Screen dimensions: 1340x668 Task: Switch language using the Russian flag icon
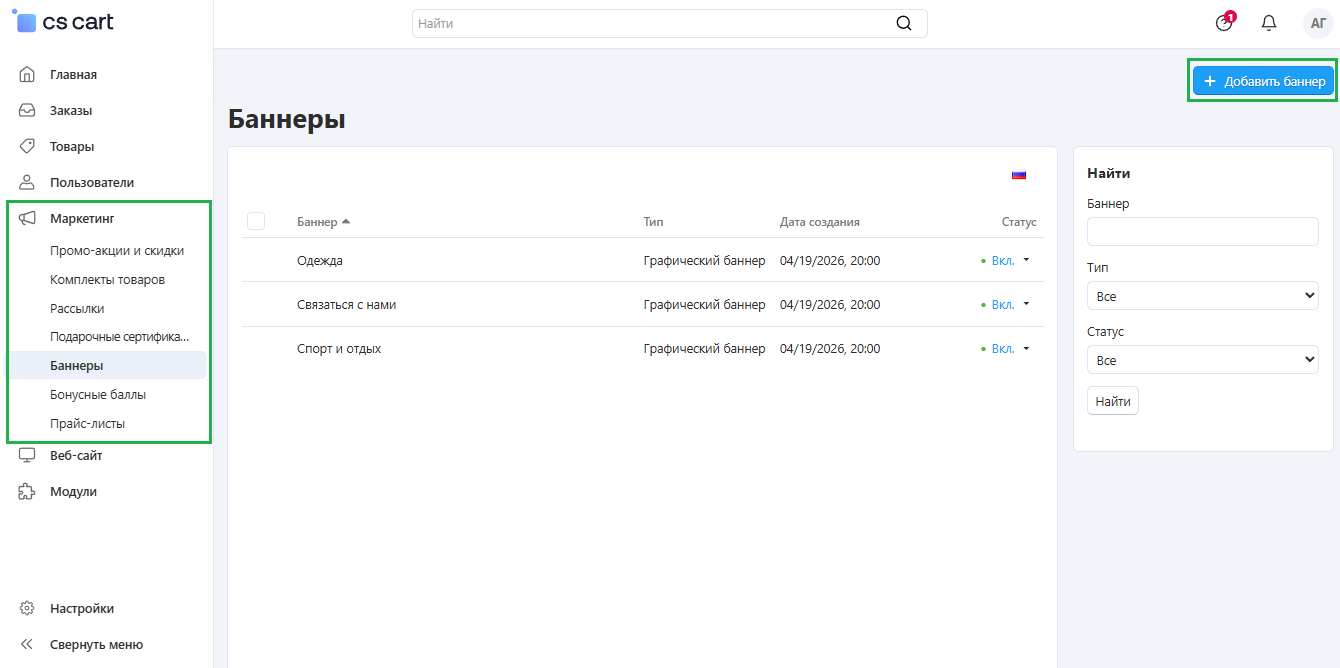(1018, 175)
